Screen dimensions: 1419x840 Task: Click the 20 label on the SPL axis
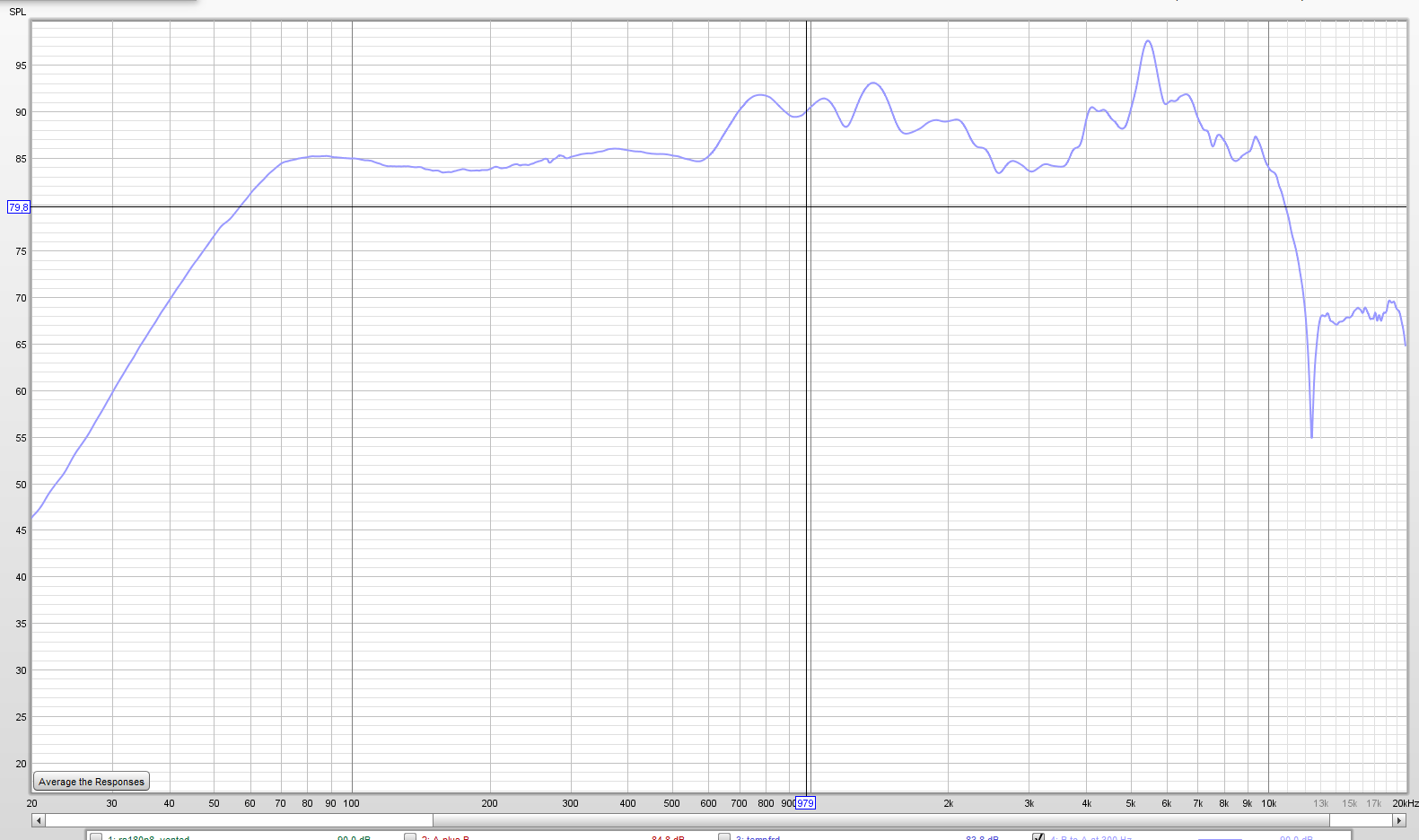click(x=21, y=764)
